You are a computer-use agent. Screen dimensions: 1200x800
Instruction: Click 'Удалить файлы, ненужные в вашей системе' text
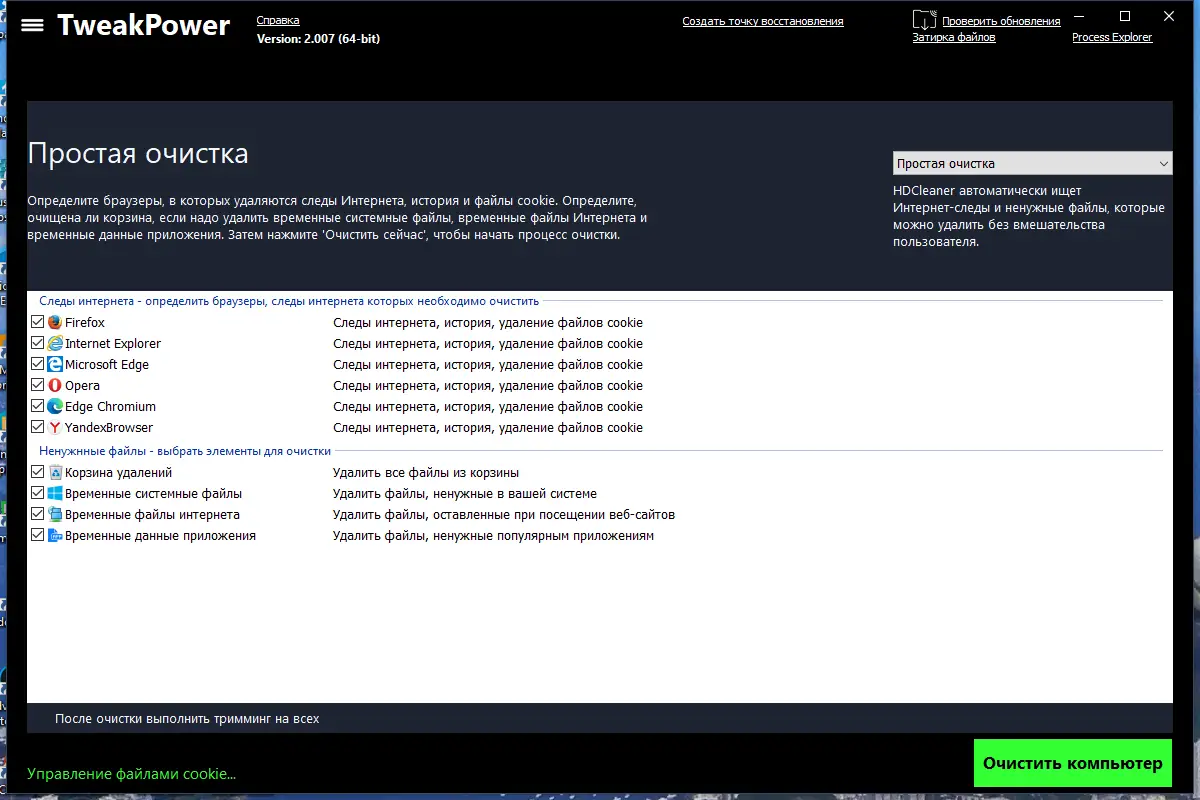point(465,494)
